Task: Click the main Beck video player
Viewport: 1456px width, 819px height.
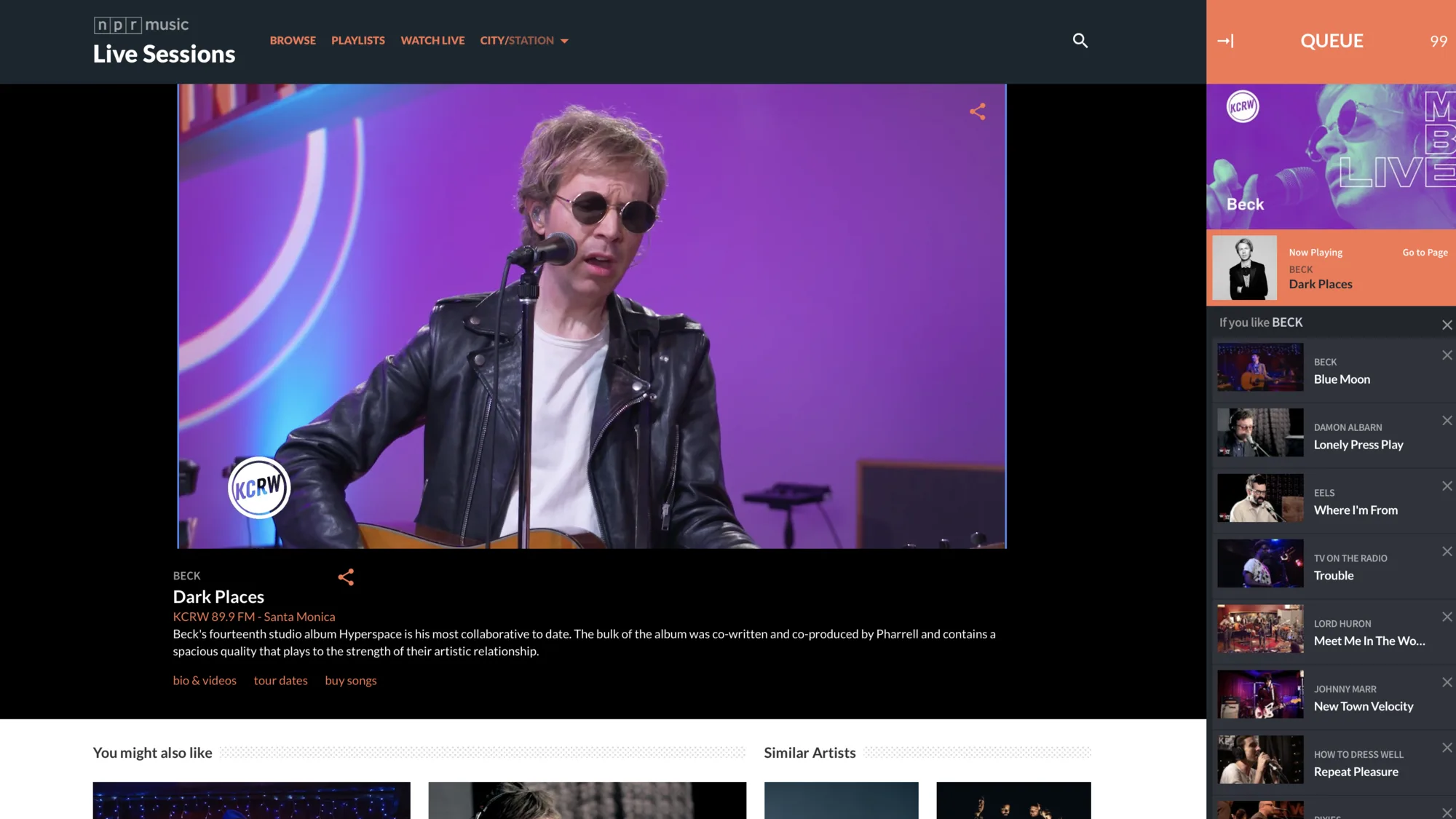Action: coord(592,316)
